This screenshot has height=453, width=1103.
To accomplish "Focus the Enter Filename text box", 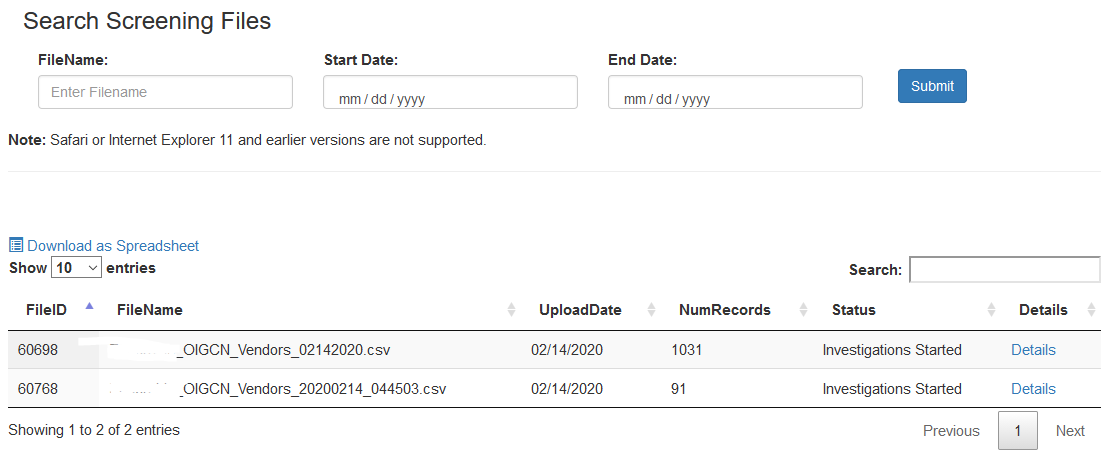I will (165, 92).
